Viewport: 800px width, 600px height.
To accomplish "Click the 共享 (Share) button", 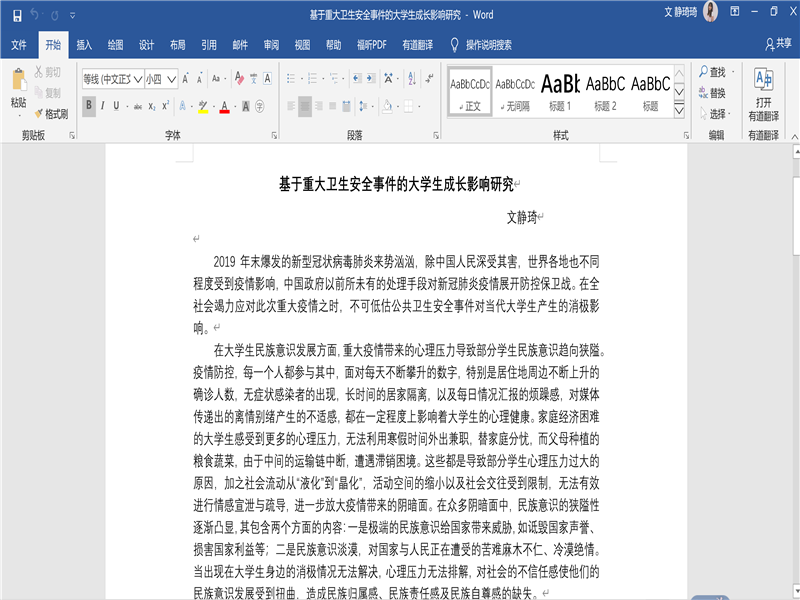I will coord(777,45).
